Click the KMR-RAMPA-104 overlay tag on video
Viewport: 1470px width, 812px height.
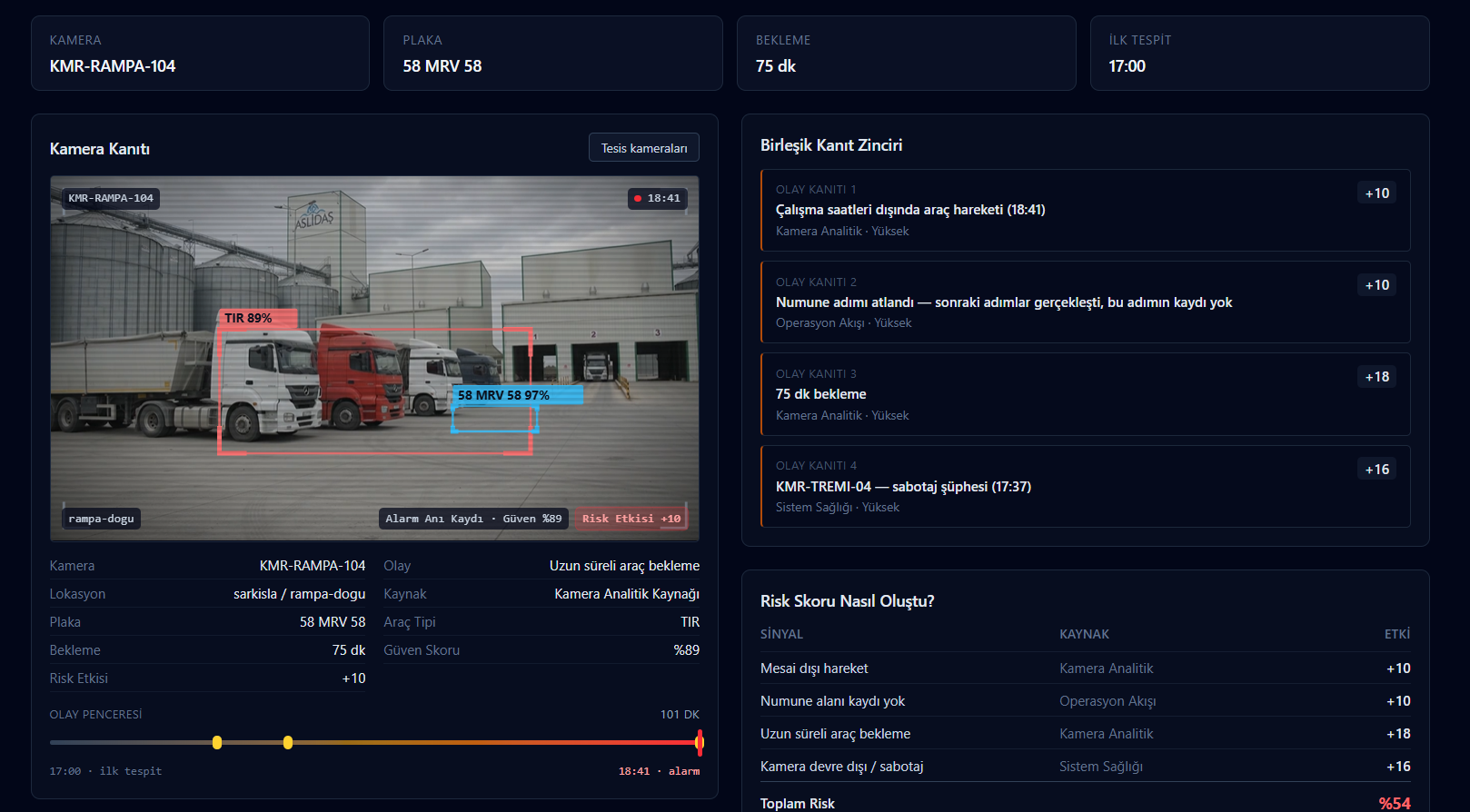(x=111, y=198)
